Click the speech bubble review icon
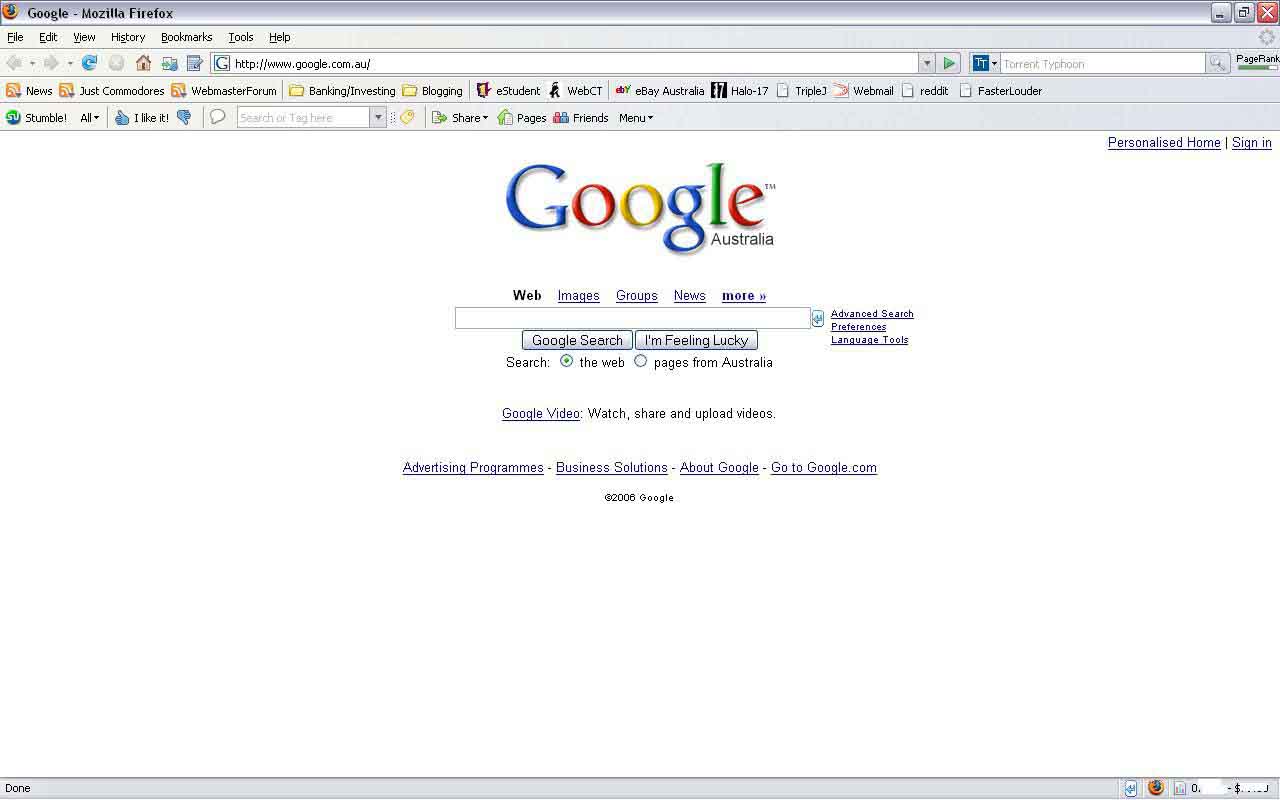Viewport: 1280px width, 800px height. 217,118
